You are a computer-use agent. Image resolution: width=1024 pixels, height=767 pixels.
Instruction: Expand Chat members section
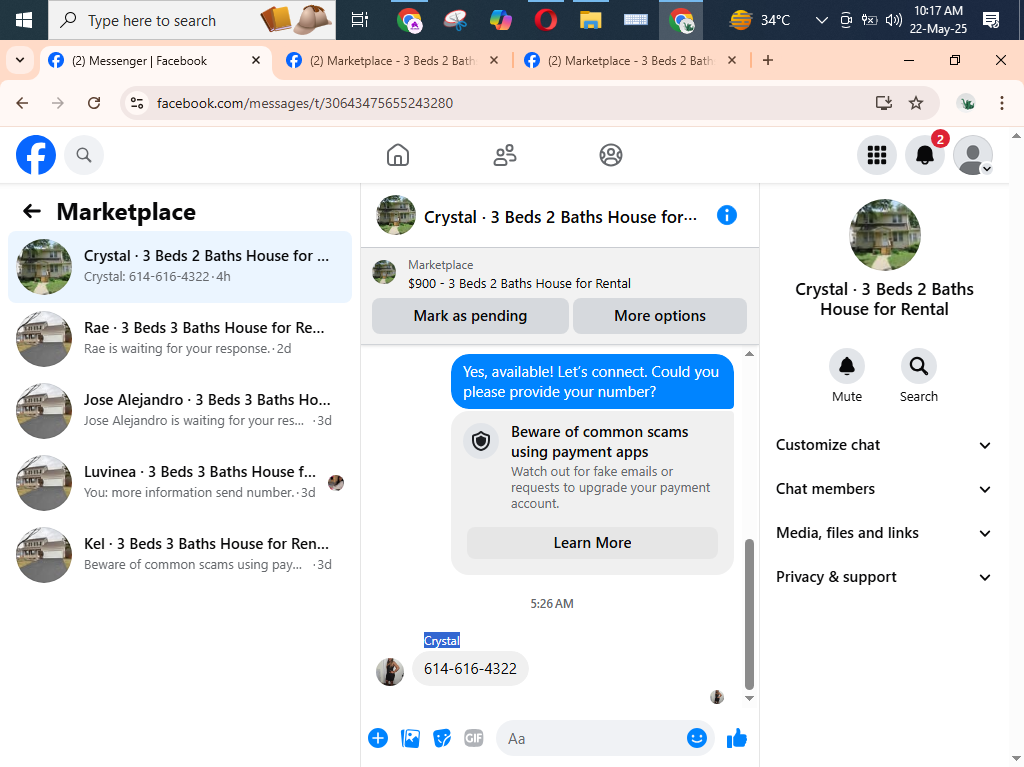coord(884,489)
